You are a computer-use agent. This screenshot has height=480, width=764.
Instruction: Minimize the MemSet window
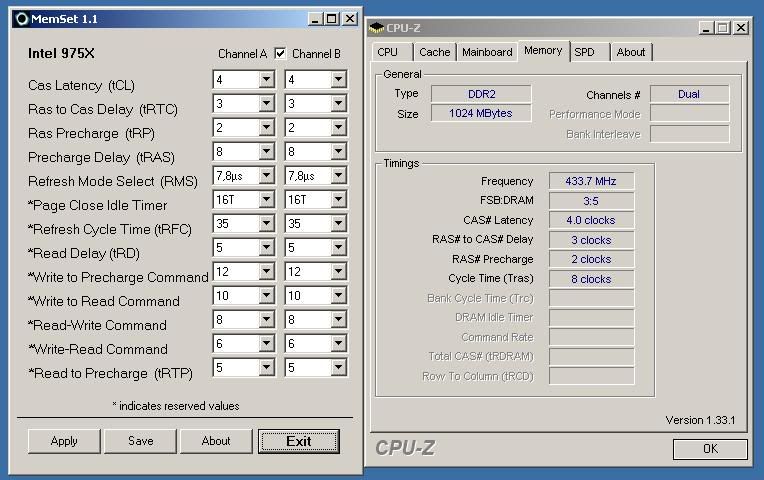[316, 19]
